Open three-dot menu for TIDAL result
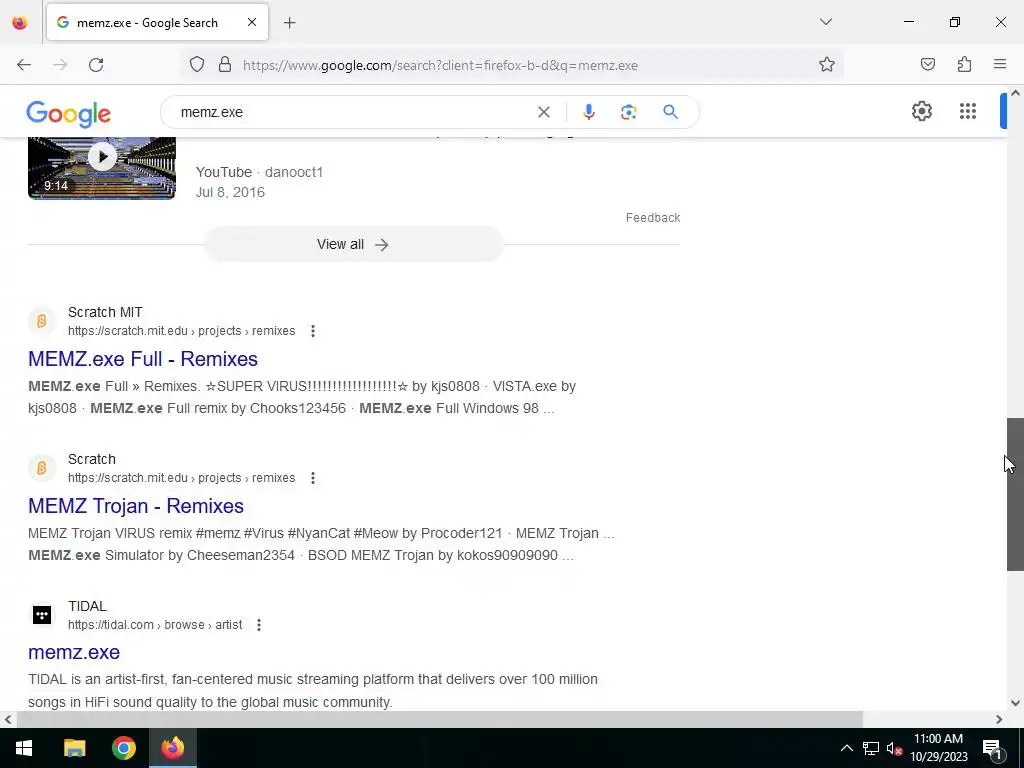Viewport: 1024px width, 768px height. coord(259,625)
